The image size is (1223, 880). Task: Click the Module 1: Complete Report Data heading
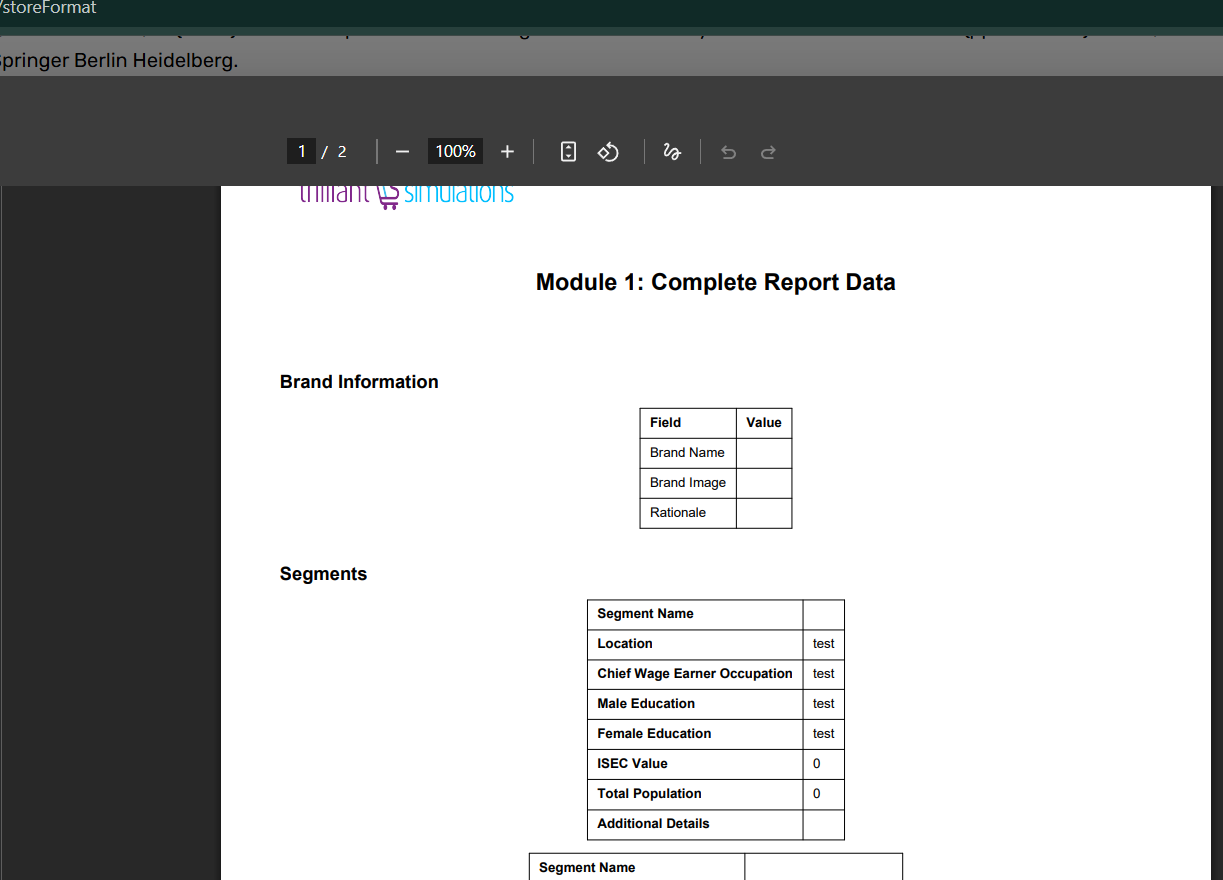click(x=715, y=283)
